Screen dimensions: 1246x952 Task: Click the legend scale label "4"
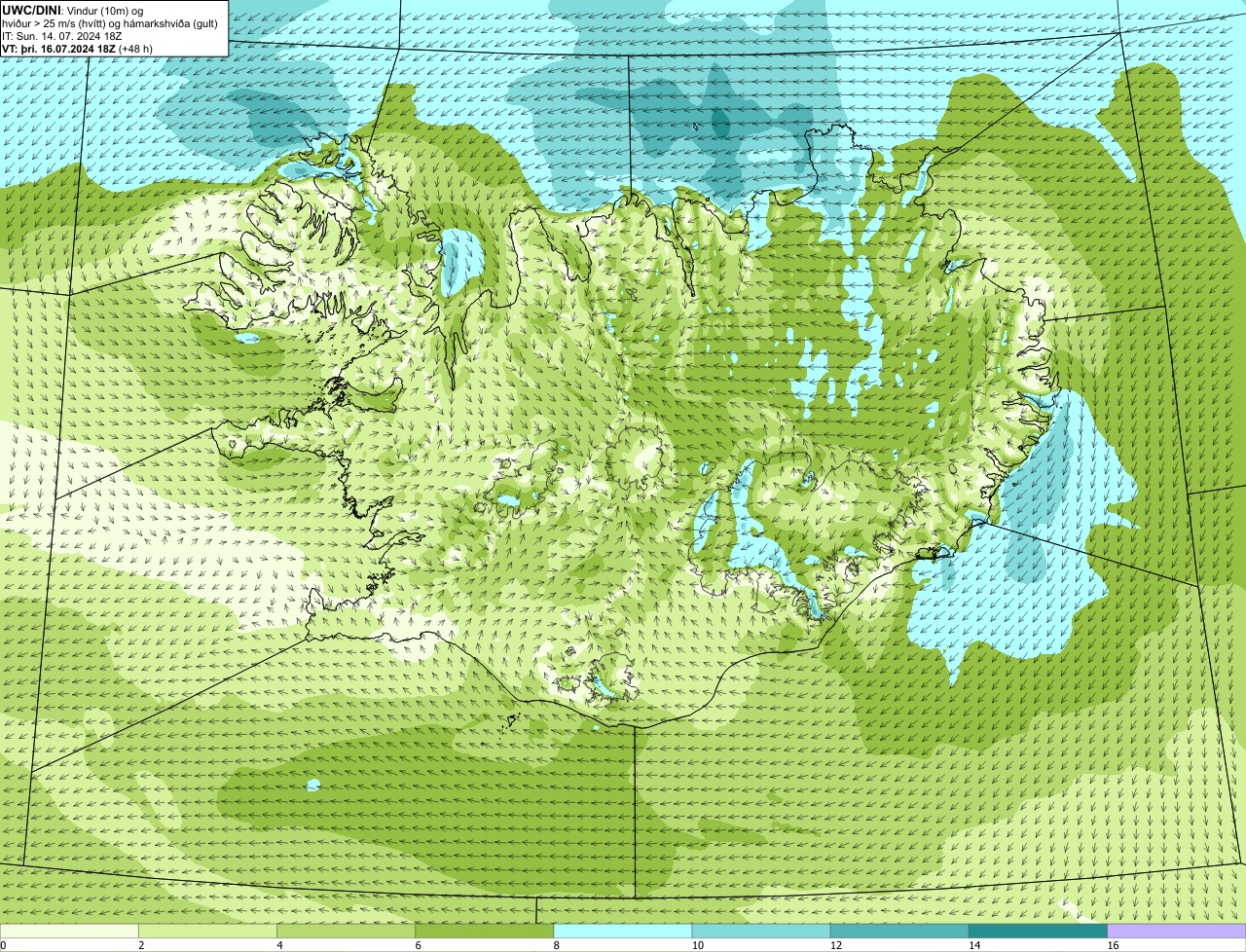(280, 945)
